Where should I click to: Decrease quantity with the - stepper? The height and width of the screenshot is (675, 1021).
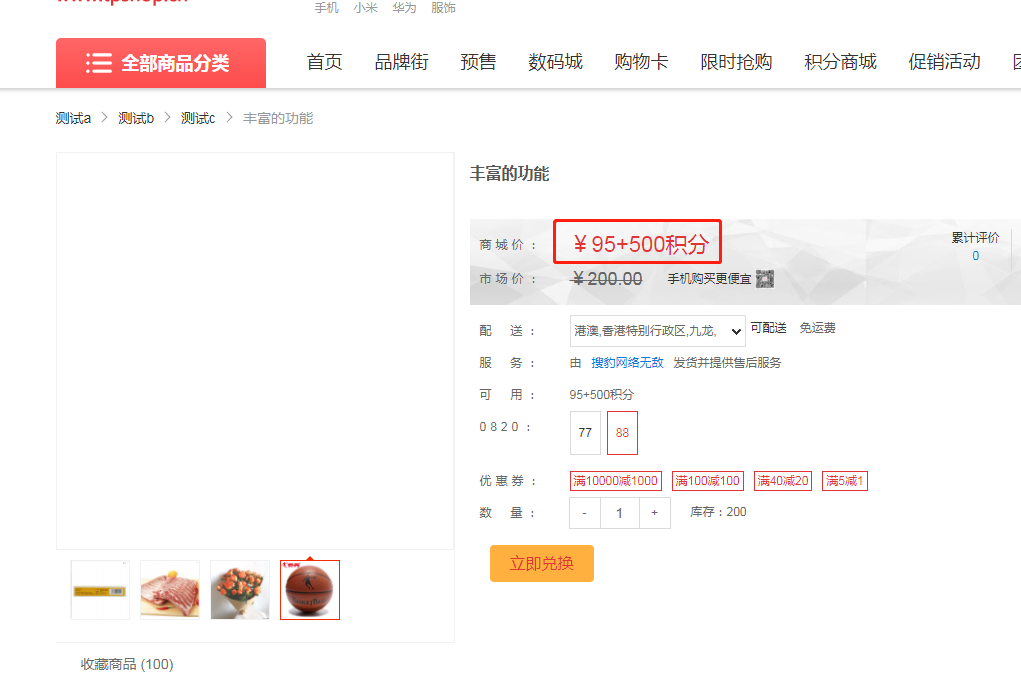[x=584, y=512]
